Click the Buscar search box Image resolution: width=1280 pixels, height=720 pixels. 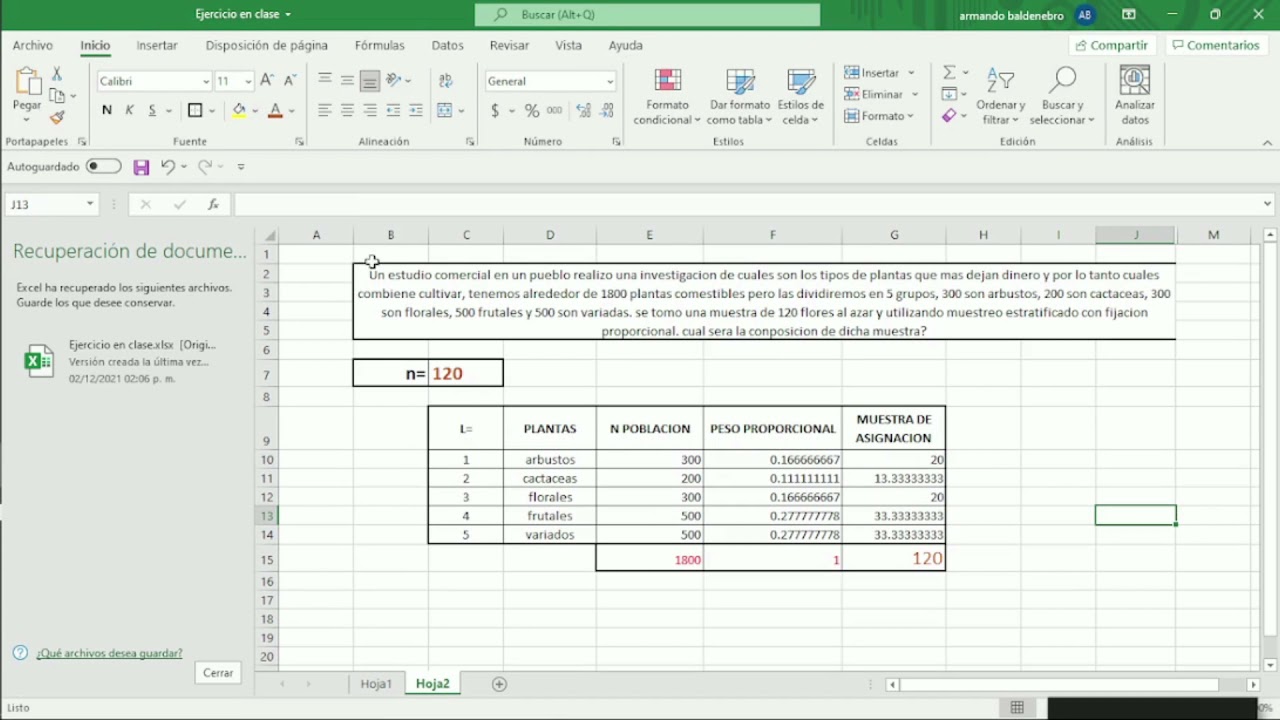(647, 15)
